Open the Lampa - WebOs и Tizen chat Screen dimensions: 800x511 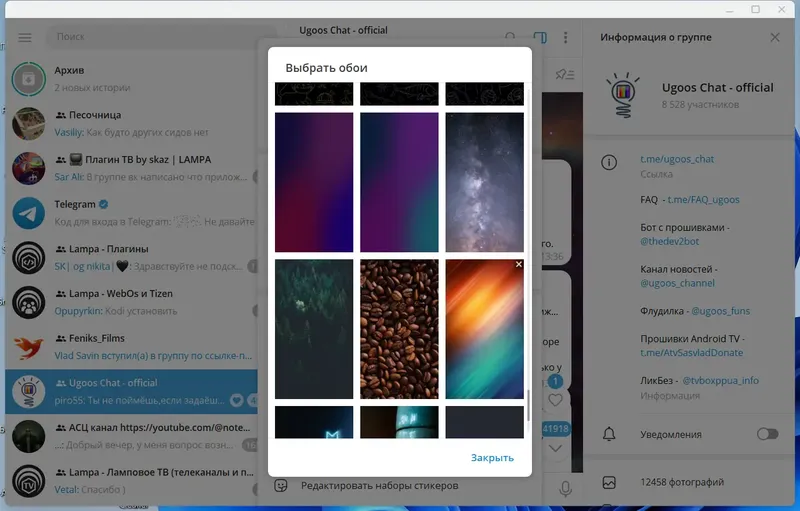coord(132,302)
